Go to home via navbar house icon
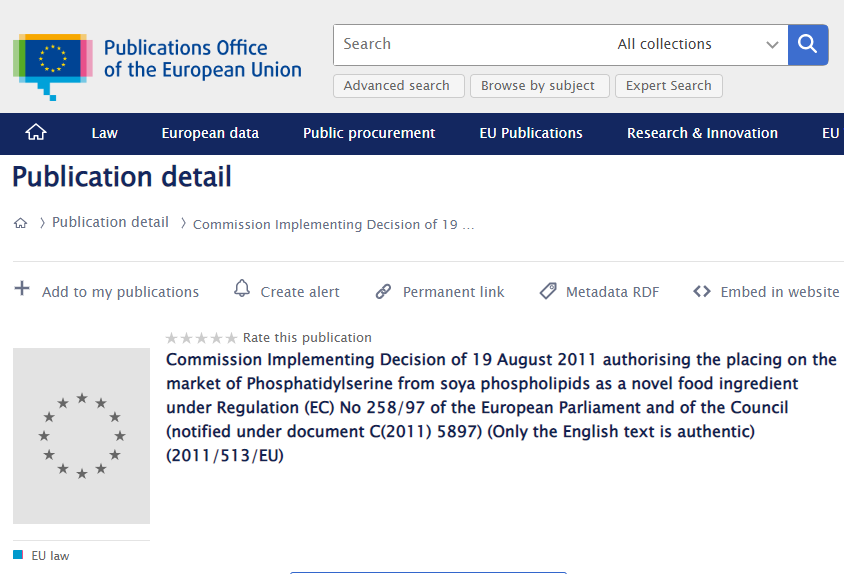This screenshot has width=844, height=574. click(x=36, y=132)
